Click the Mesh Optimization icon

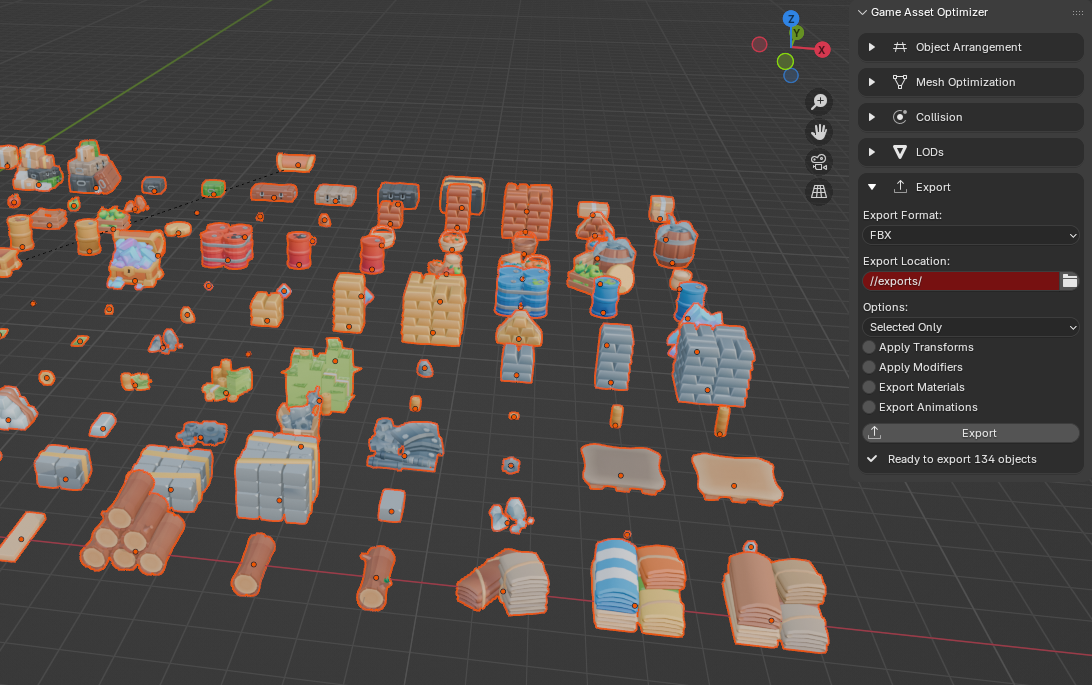point(900,82)
